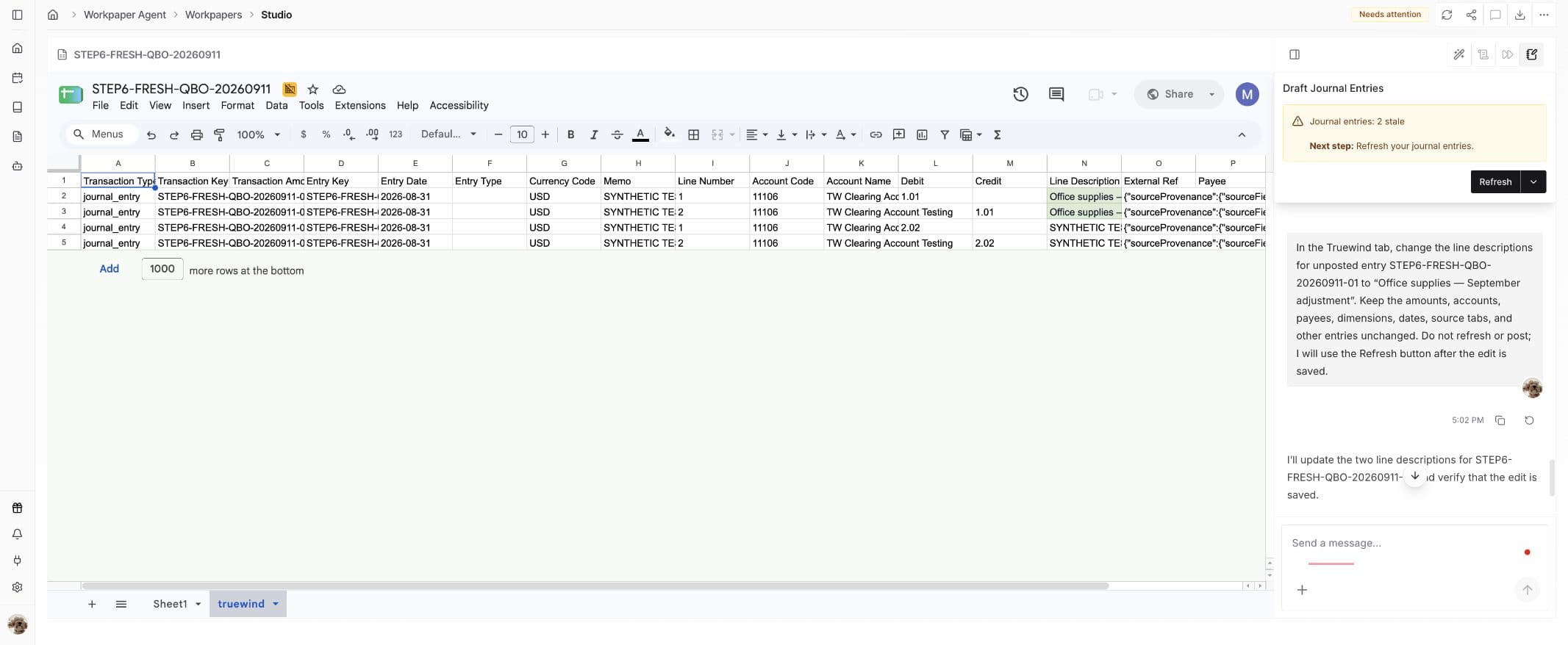This screenshot has height=645, width=1568.
Task: Switch to the Sheet1 tab
Action: click(x=170, y=604)
